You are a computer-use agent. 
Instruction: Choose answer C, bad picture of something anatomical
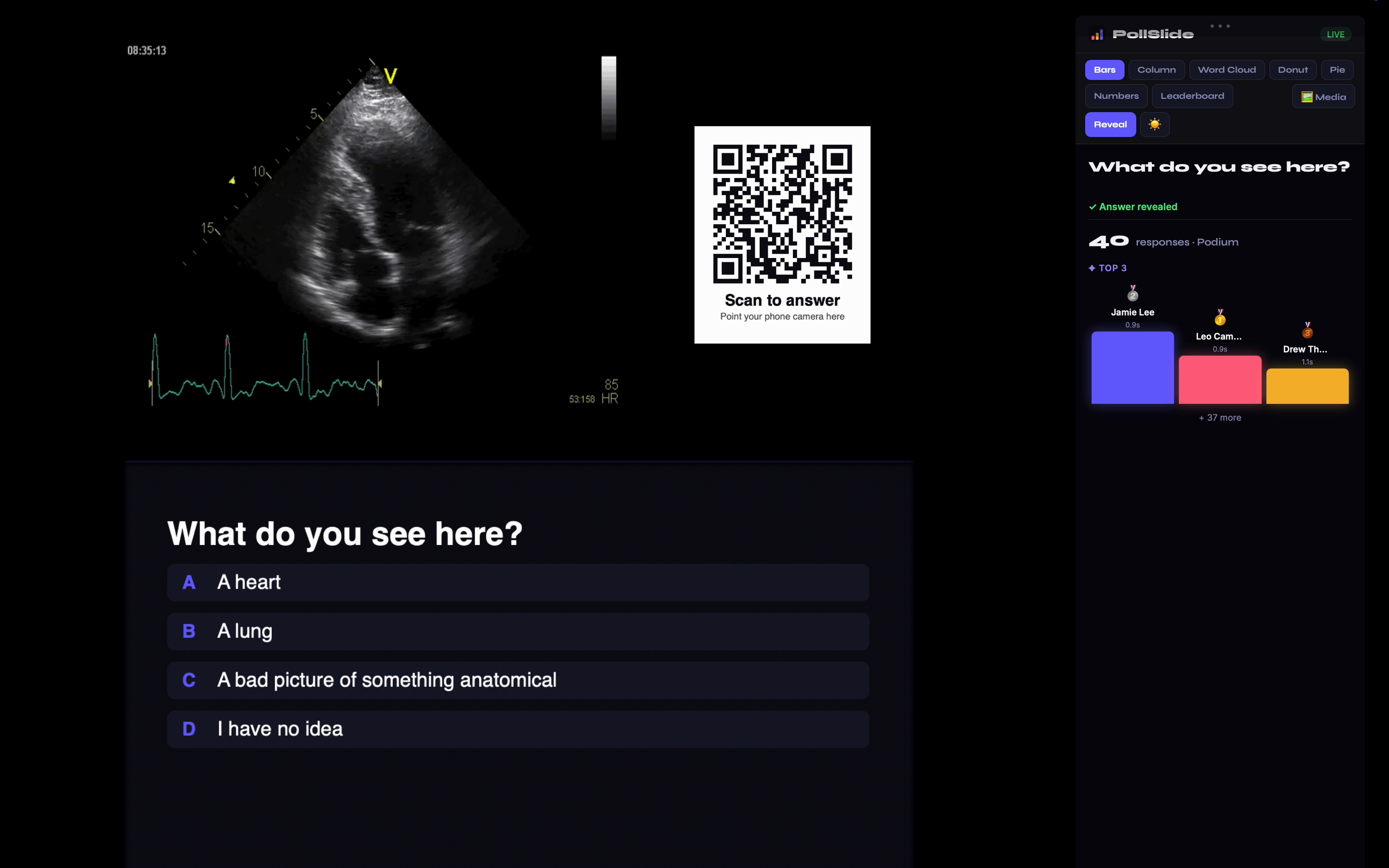click(x=517, y=680)
